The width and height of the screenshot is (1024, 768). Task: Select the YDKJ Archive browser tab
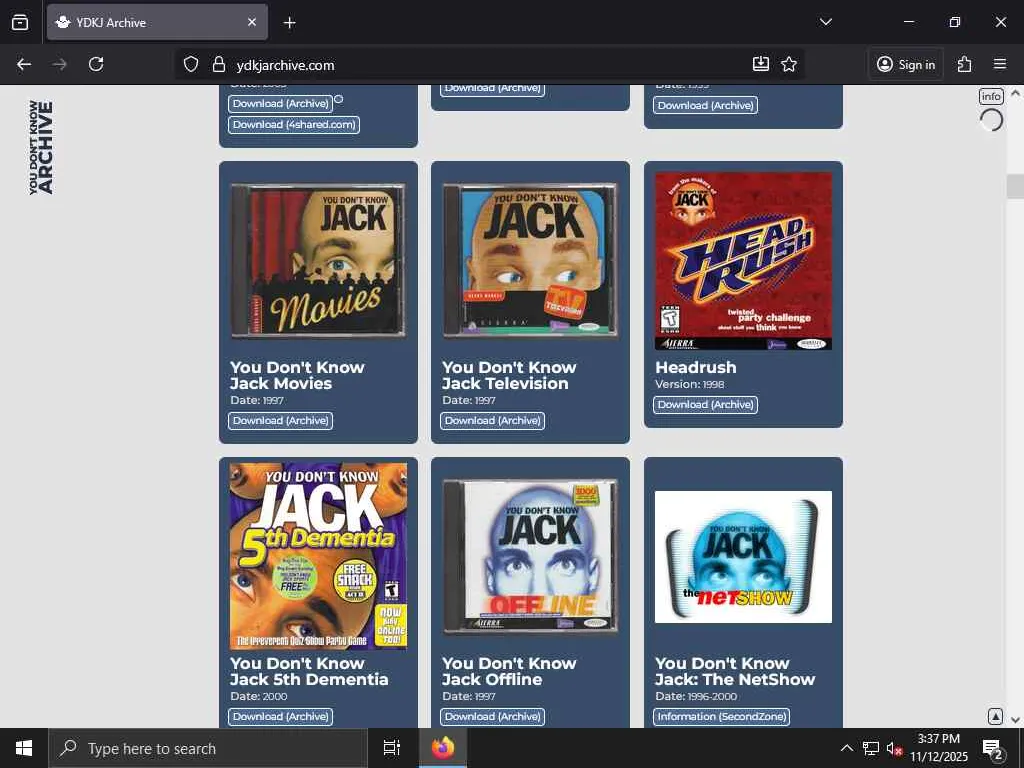coord(157,22)
